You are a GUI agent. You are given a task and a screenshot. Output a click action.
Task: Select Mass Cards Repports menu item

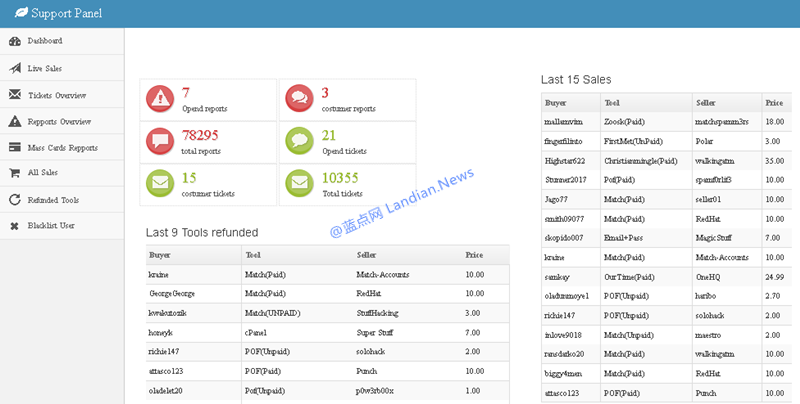coord(62,147)
